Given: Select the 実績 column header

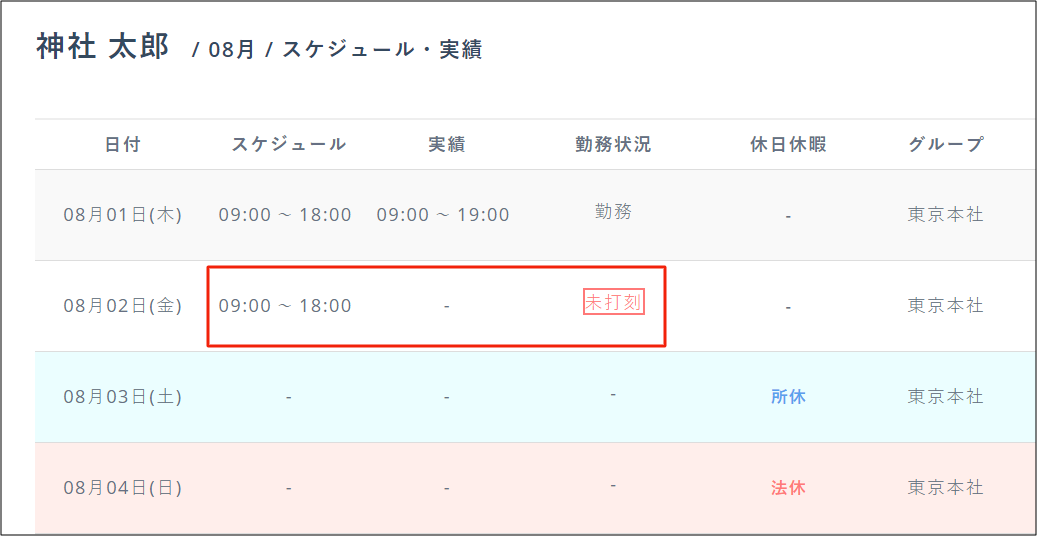Looking at the screenshot, I should [x=446, y=144].
